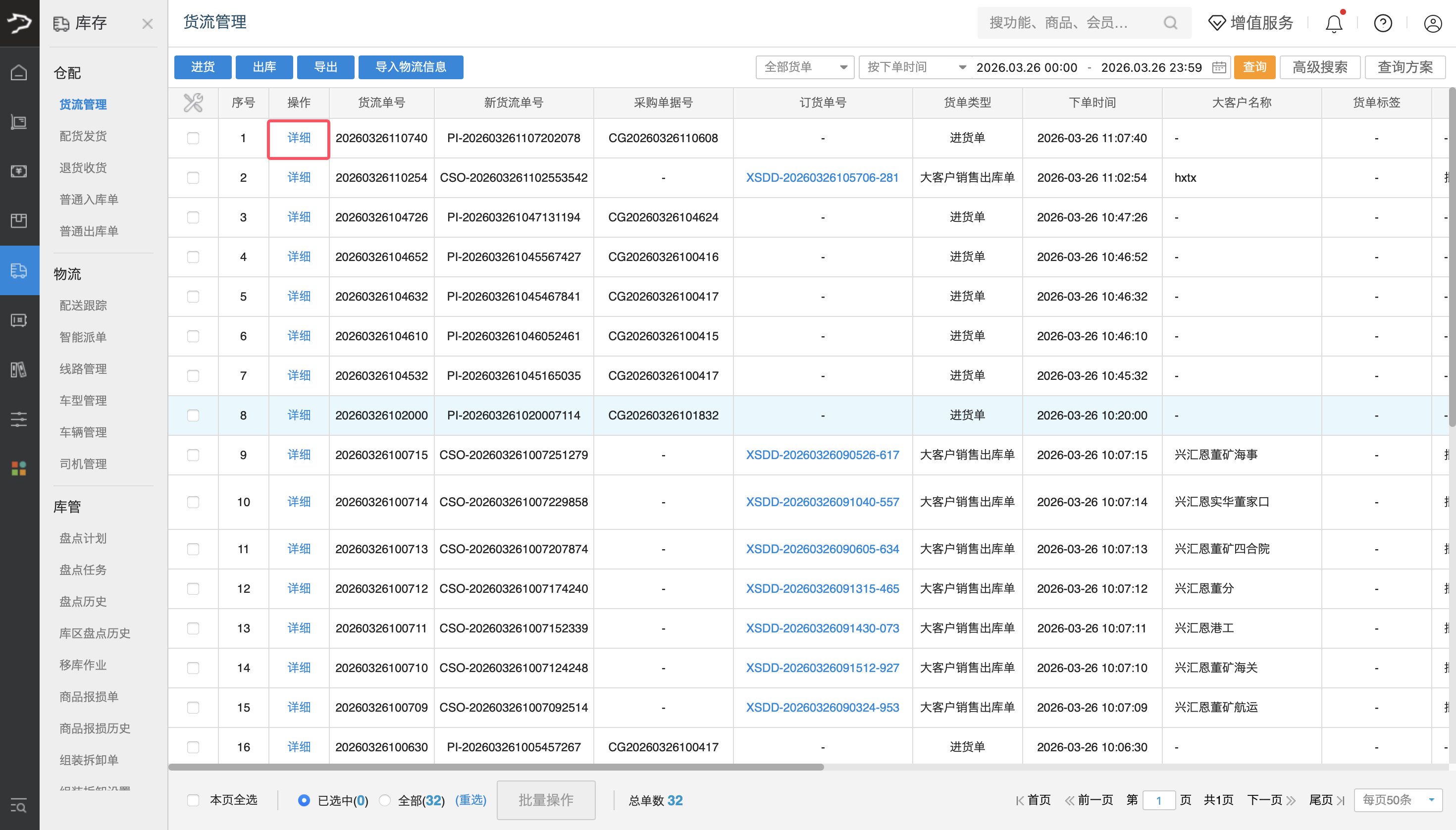Select the 本页全选 checkbox
Screen dimensions: 1456x830
pos(193,800)
